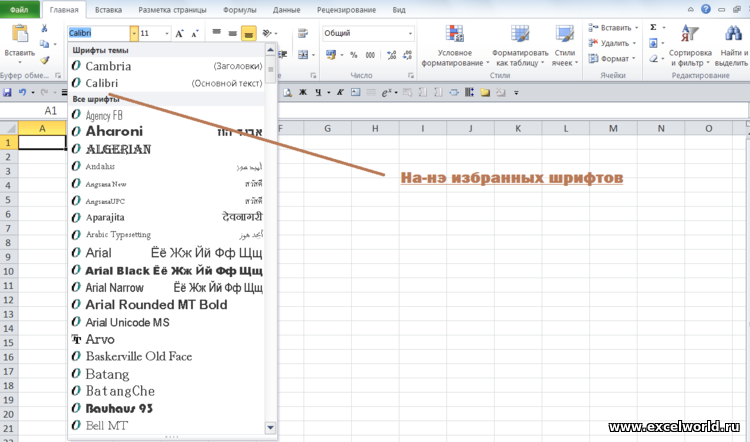Open the font size 11 dropdown
Viewport: 750px width, 442px height.
pos(167,33)
